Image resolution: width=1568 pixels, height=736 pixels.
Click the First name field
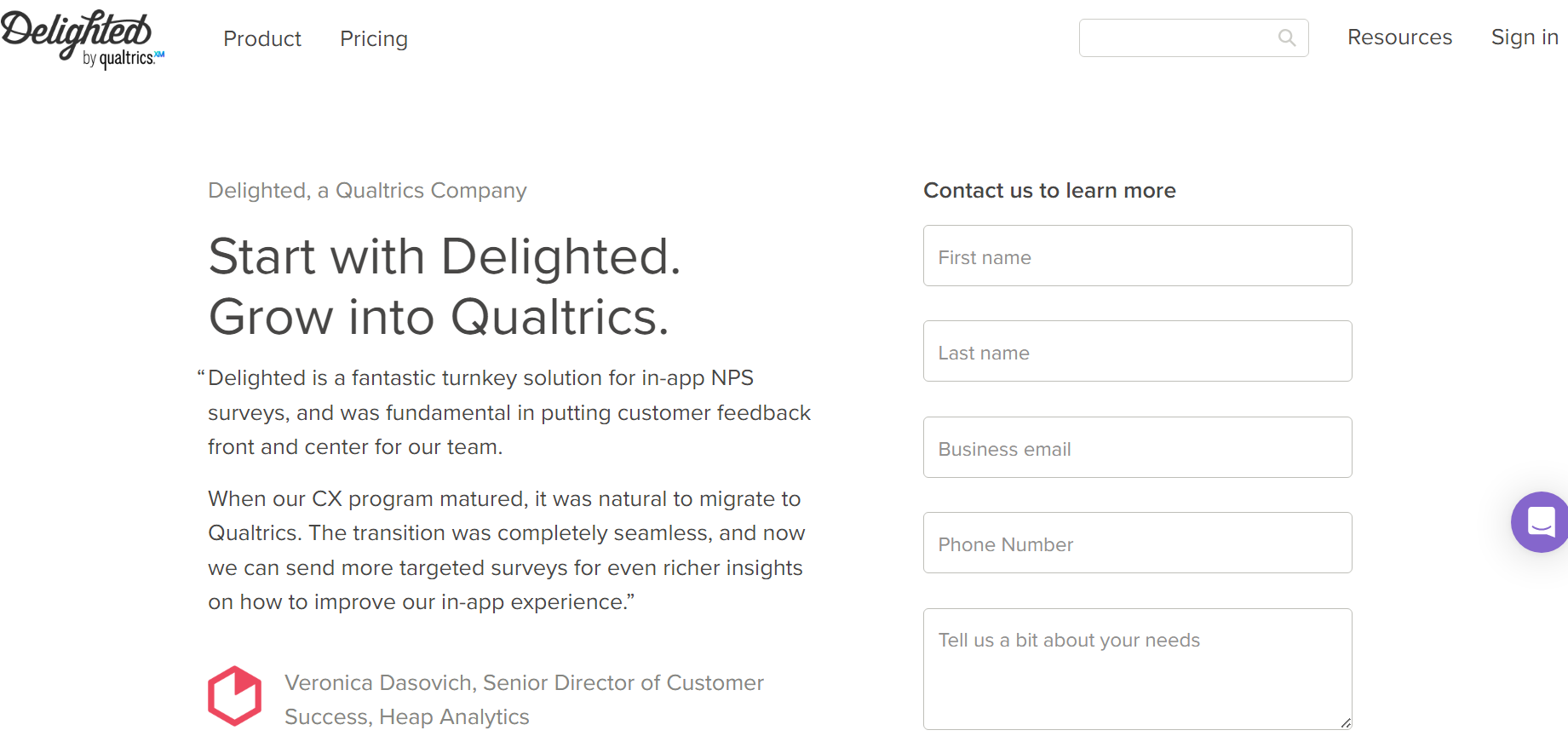tap(1137, 256)
